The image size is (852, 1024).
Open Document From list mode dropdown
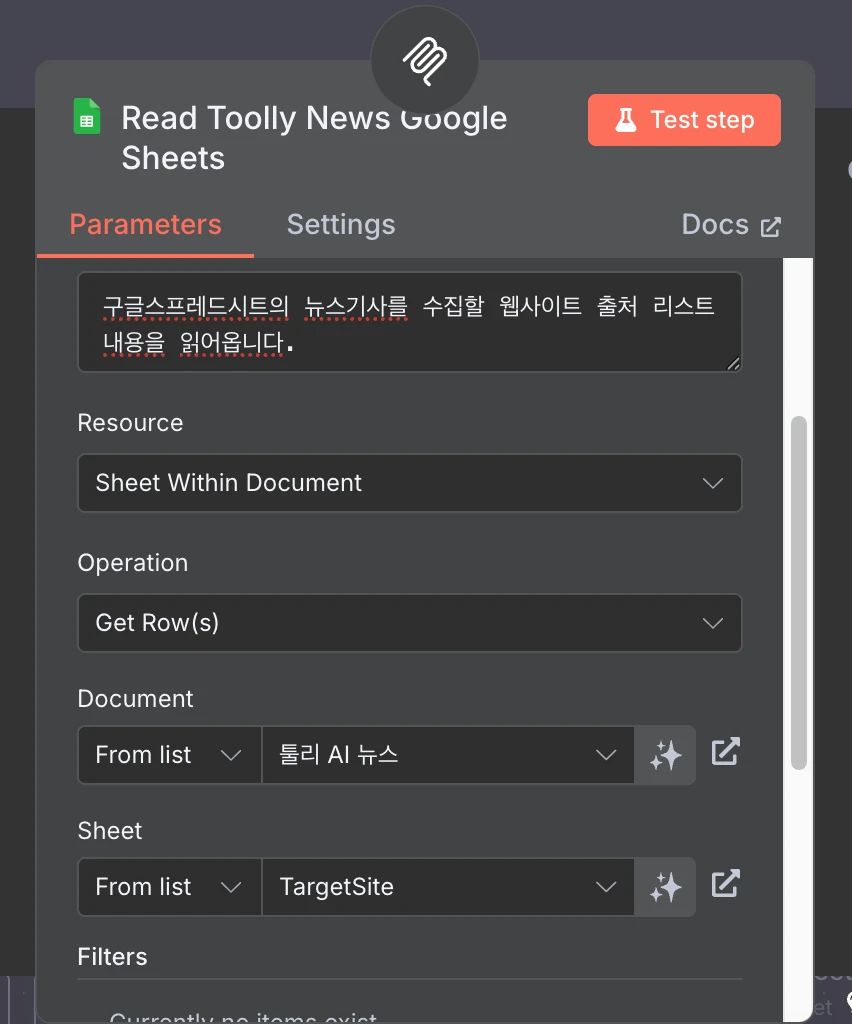point(169,755)
